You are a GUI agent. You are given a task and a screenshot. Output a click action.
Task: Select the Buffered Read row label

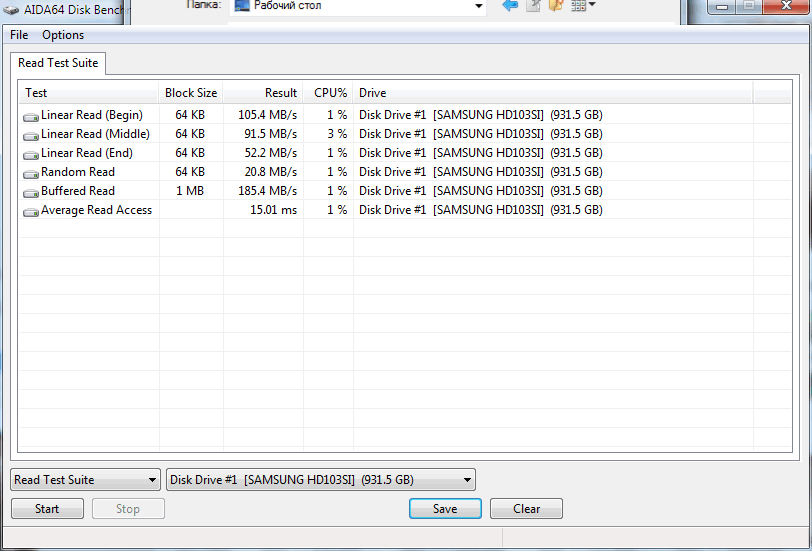[x=78, y=191]
